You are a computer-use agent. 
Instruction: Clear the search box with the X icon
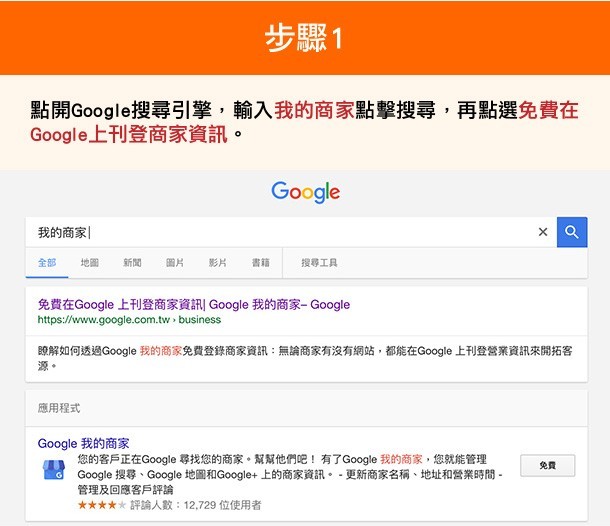click(543, 232)
